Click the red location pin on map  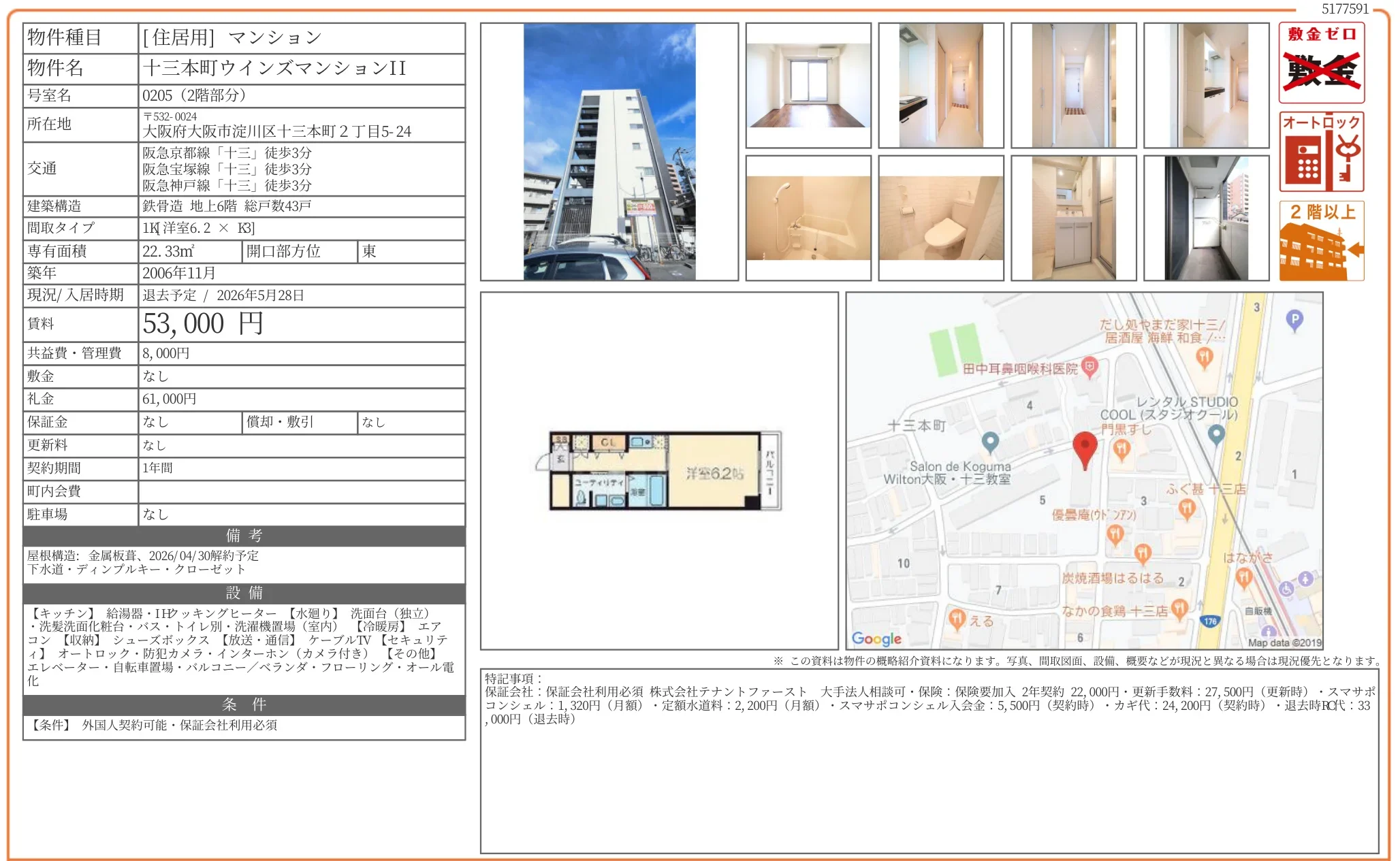[1084, 448]
